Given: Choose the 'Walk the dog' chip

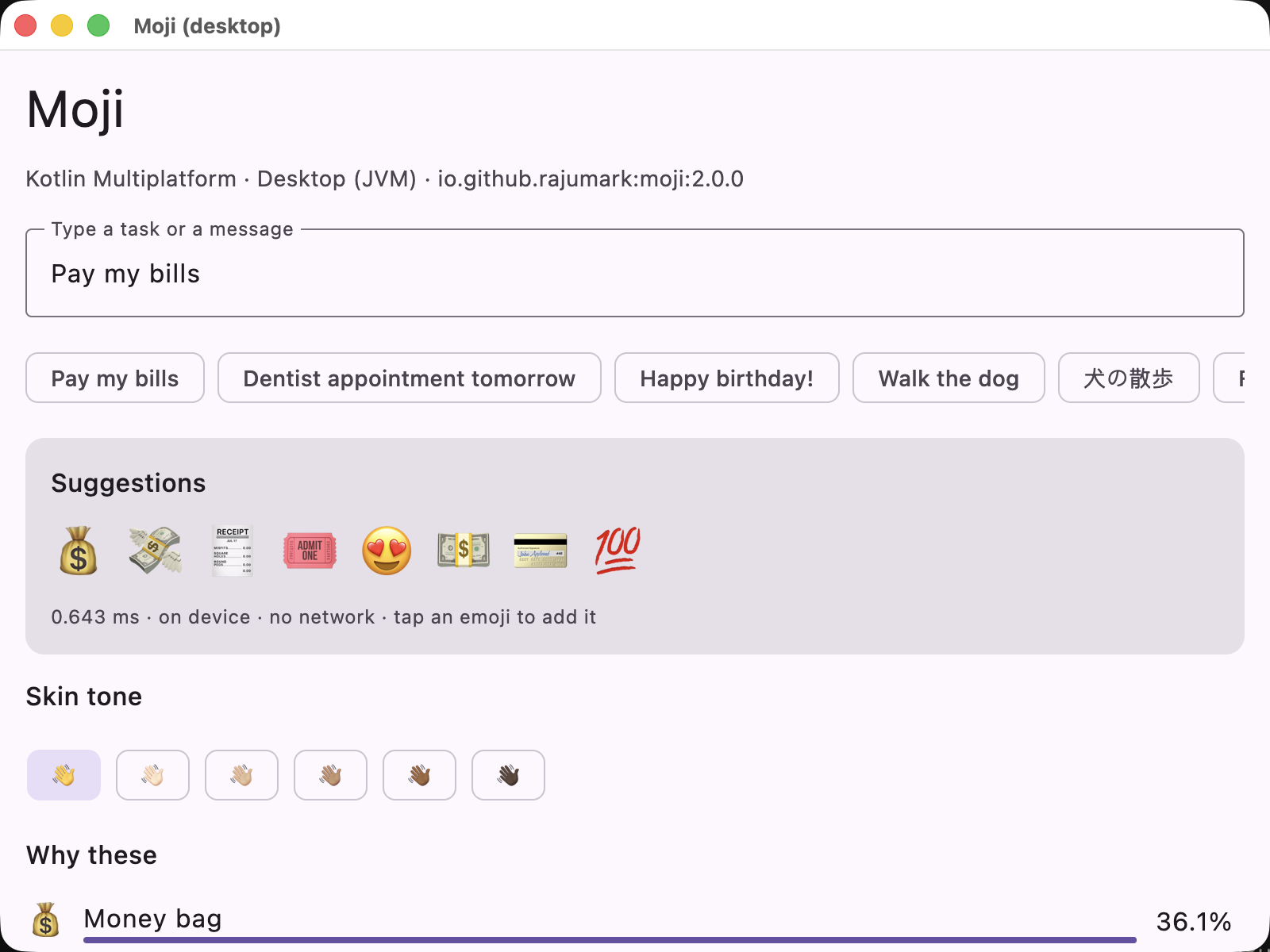Looking at the screenshot, I should 949,378.
